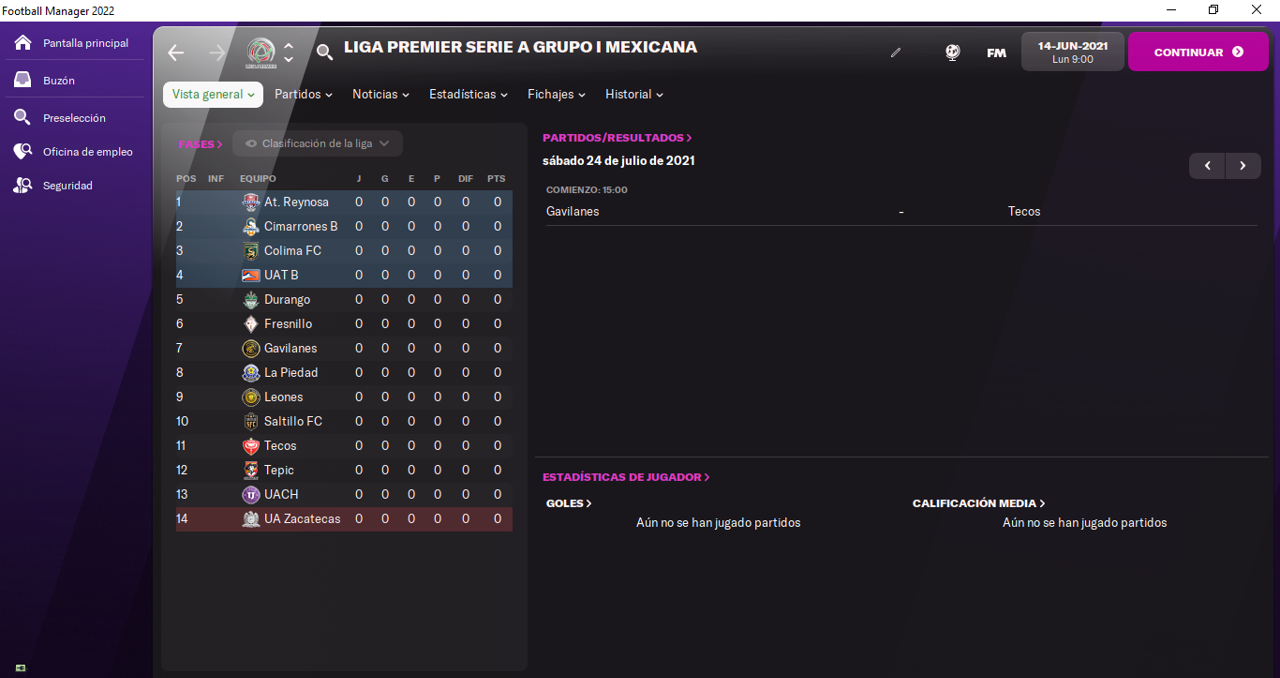Click the Seguridad sidebar icon
The image size is (1280, 678).
23,185
